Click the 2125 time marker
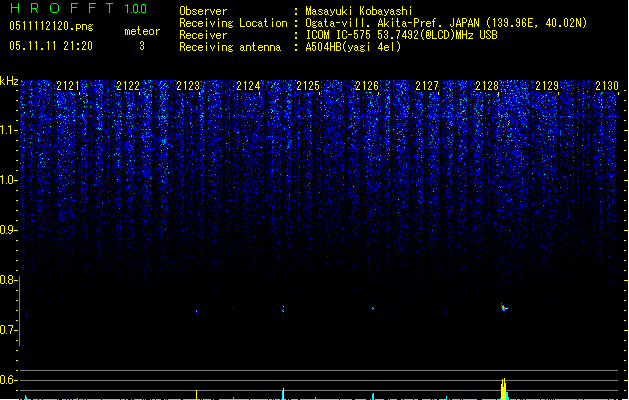Screen dimensions: 629x400 (308, 86)
